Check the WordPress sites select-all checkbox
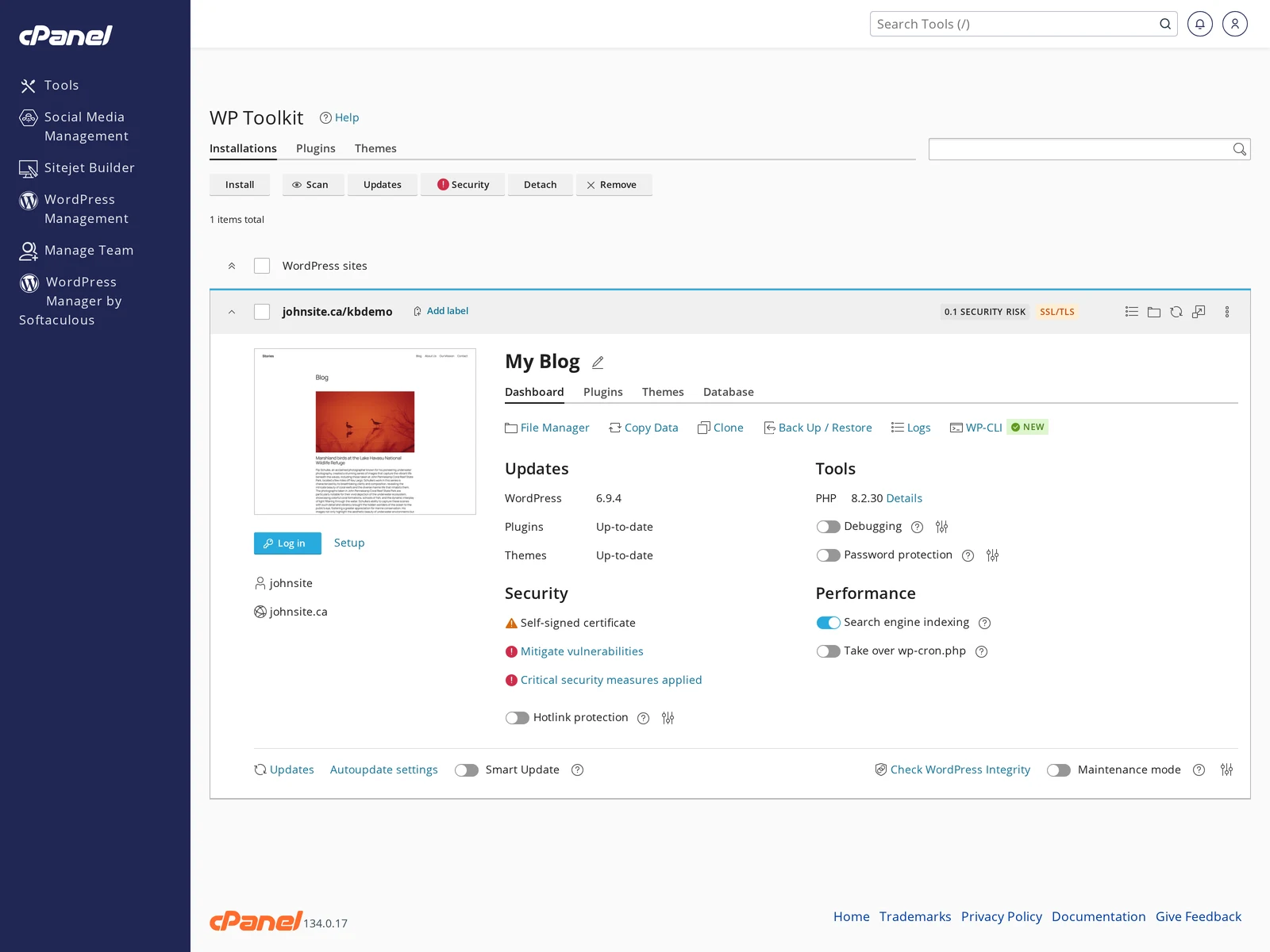Screen dimensions: 1270x952 pyautogui.click(x=262, y=266)
